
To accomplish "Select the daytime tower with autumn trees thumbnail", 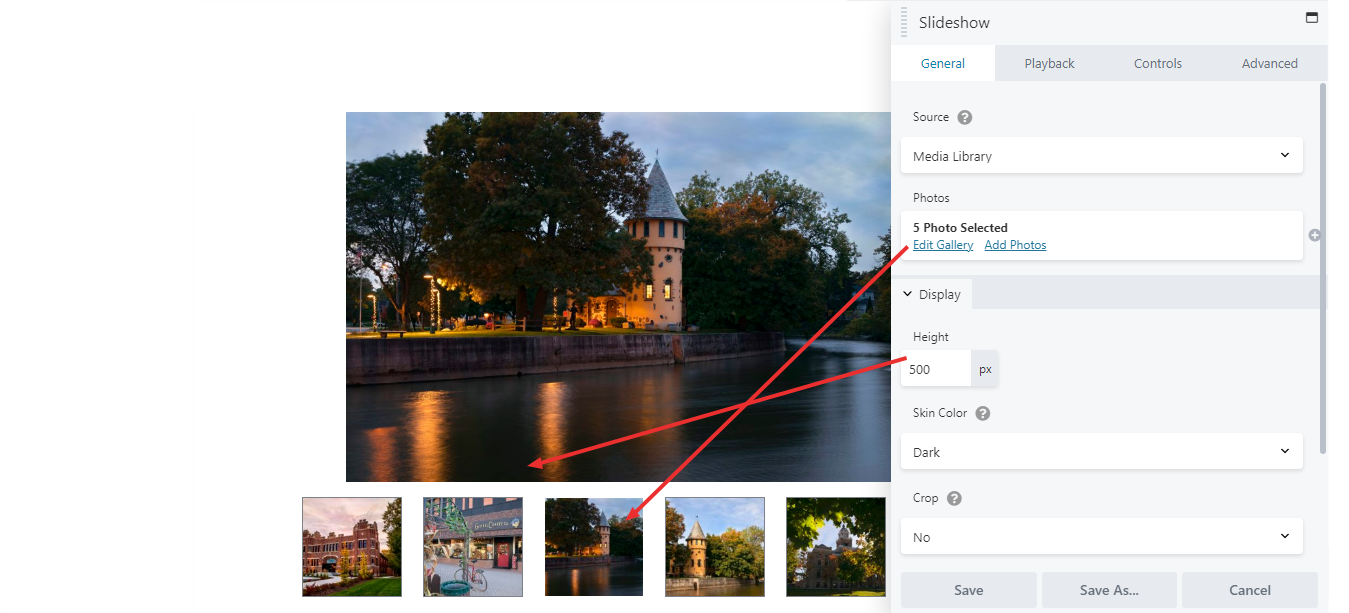I will pyautogui.click(x=715, y=547).
